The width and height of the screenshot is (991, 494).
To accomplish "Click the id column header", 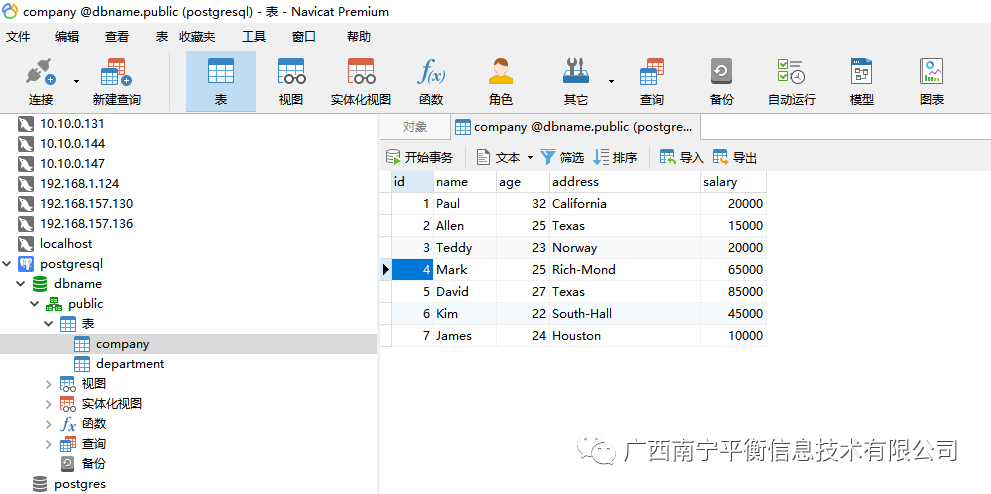I will pos(413,182).
